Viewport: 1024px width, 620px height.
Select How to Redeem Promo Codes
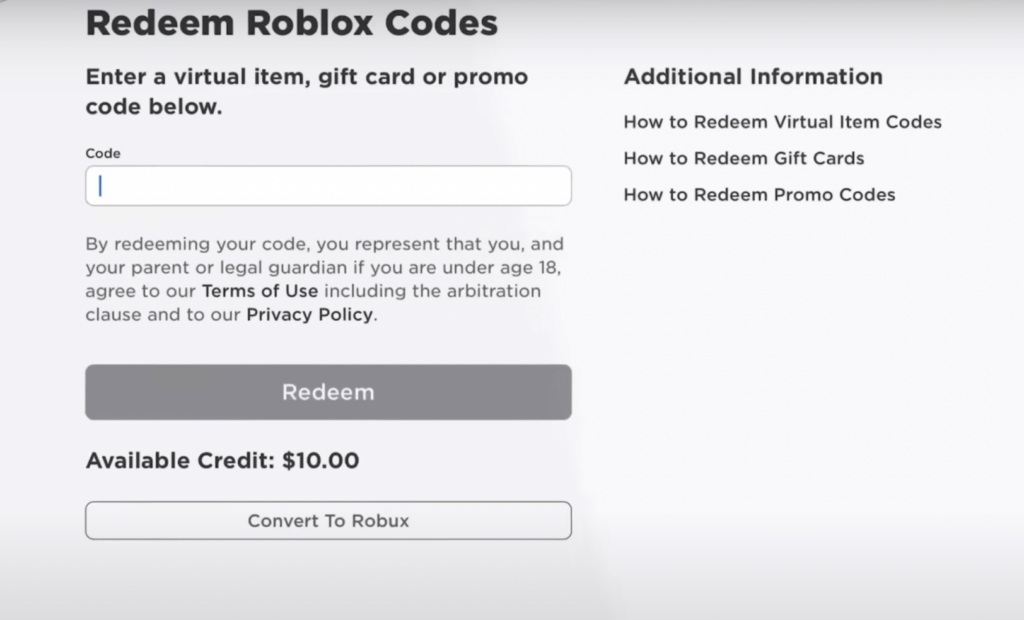point(759,194)
